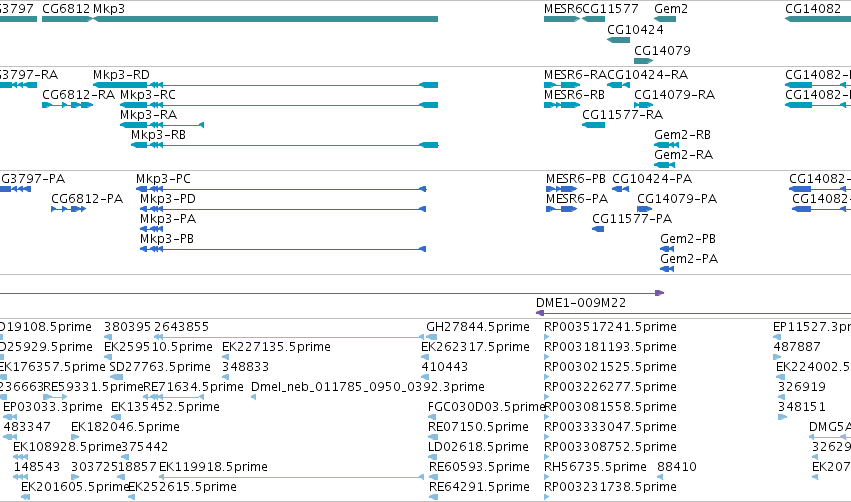Select the Mkp3-RD transcript
This screenshot has width=851, height=502.
[x=265, y=85]
